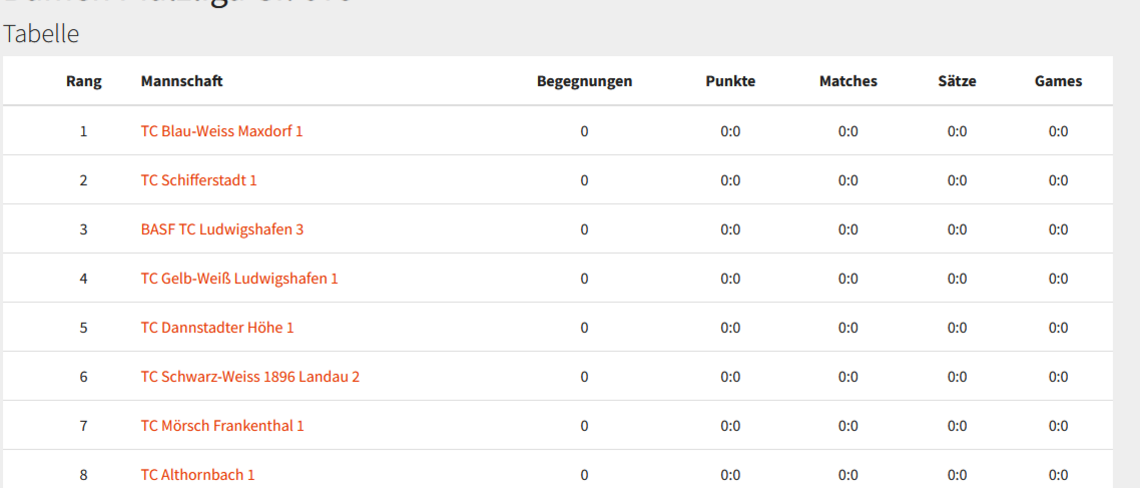Click the Matches column header
This screenshot has width=1140, height=488.
[848, 81]
